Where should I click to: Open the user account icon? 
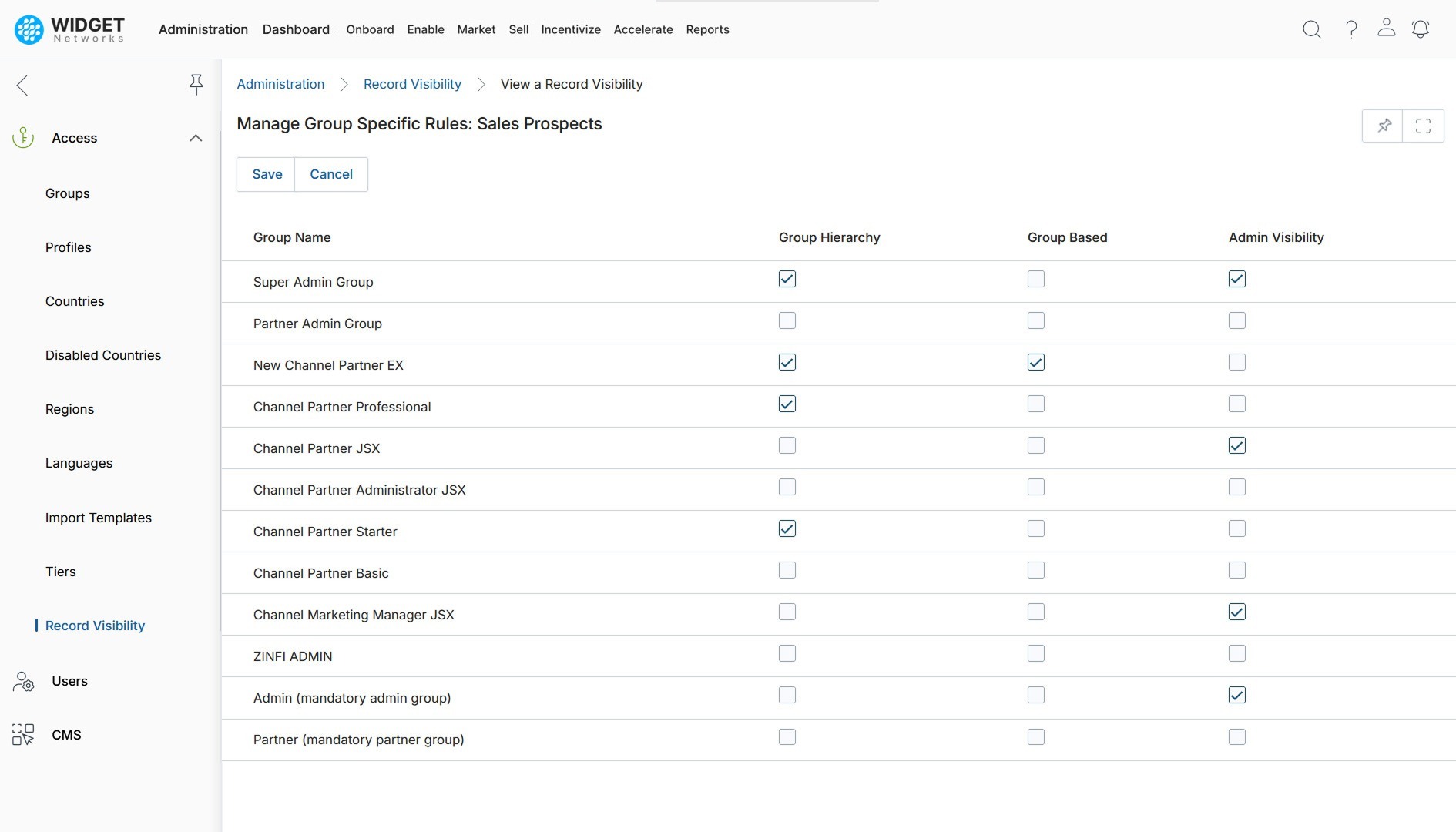coord(1387,29)
